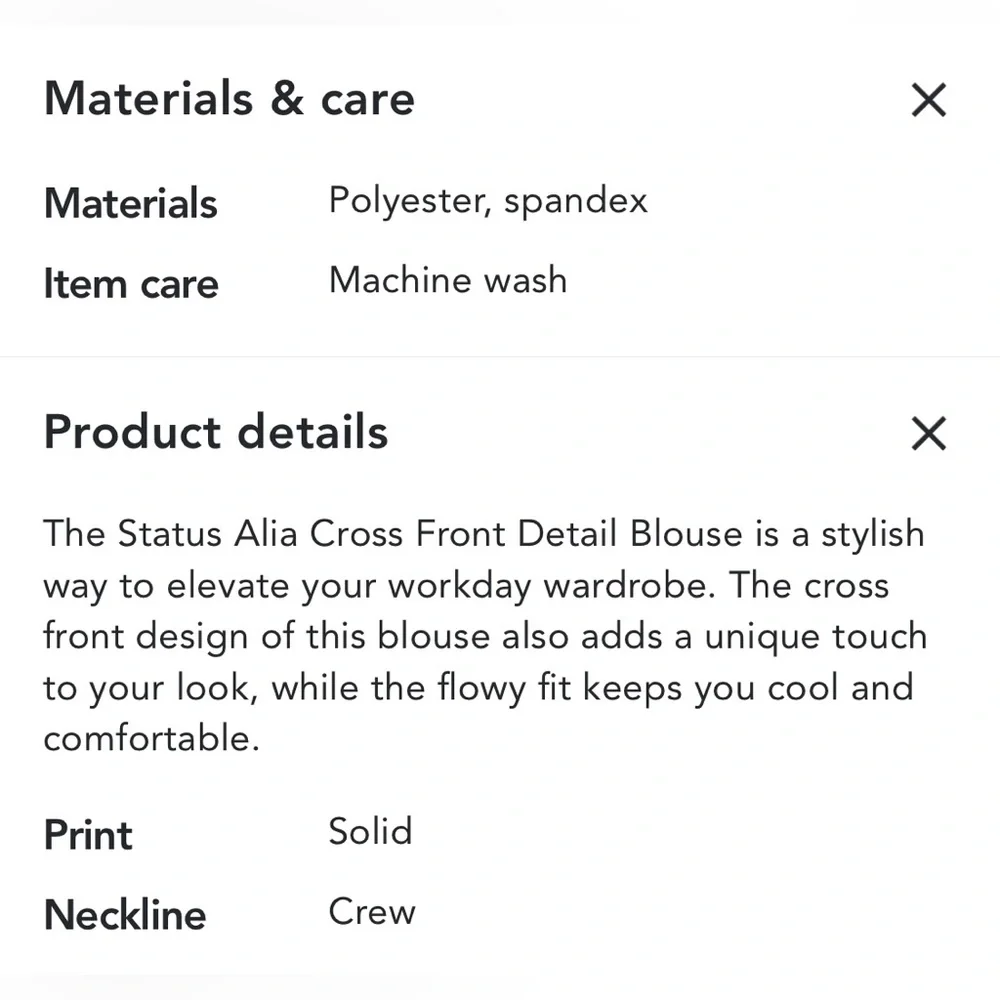The width and height of the screenshot is (1000, 1000).
Task: Click the Solid print value
Action: point(370,832)
